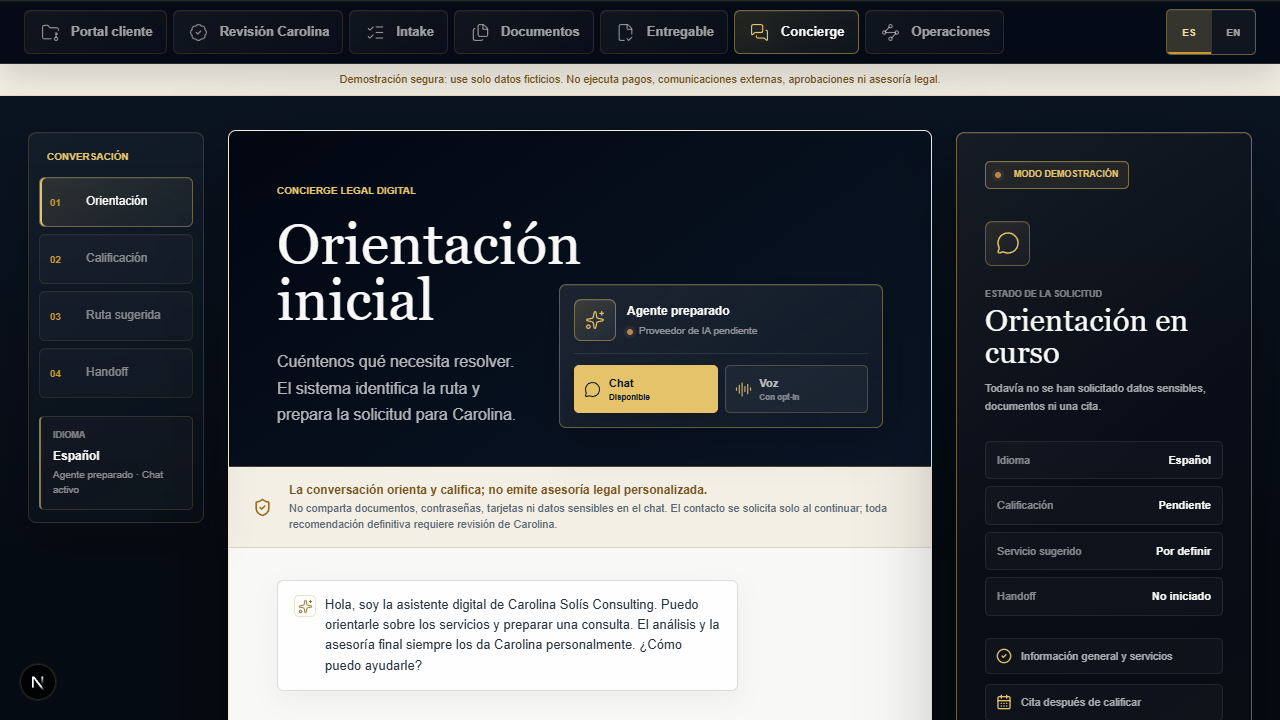Click the speech bubble icon above Estado de la solicitud
Screen dimensions: 1280x720
click(1007, 243)
